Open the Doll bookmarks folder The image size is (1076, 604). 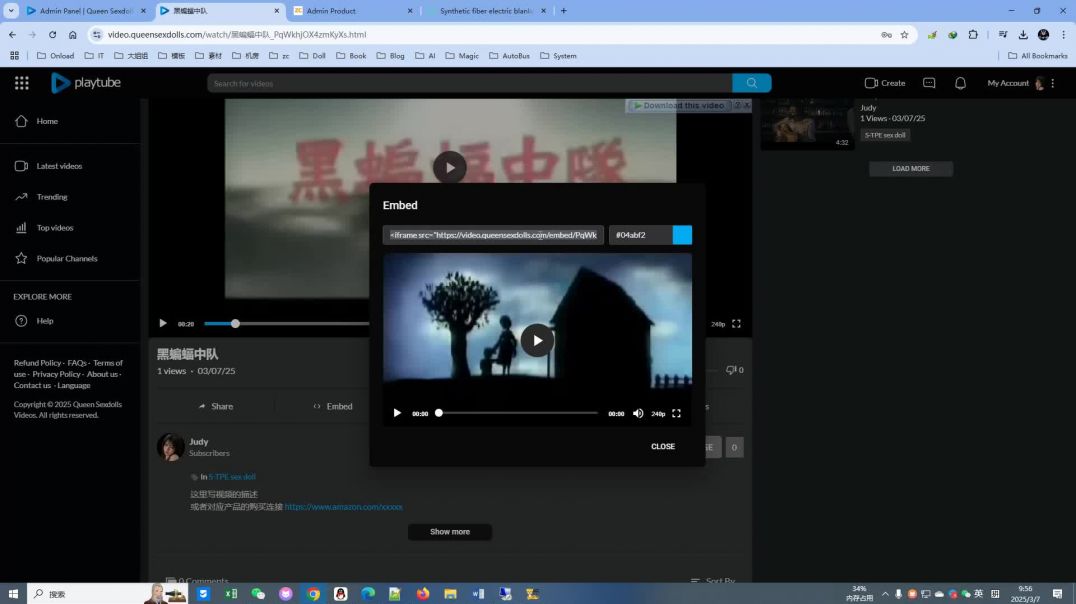312,56
